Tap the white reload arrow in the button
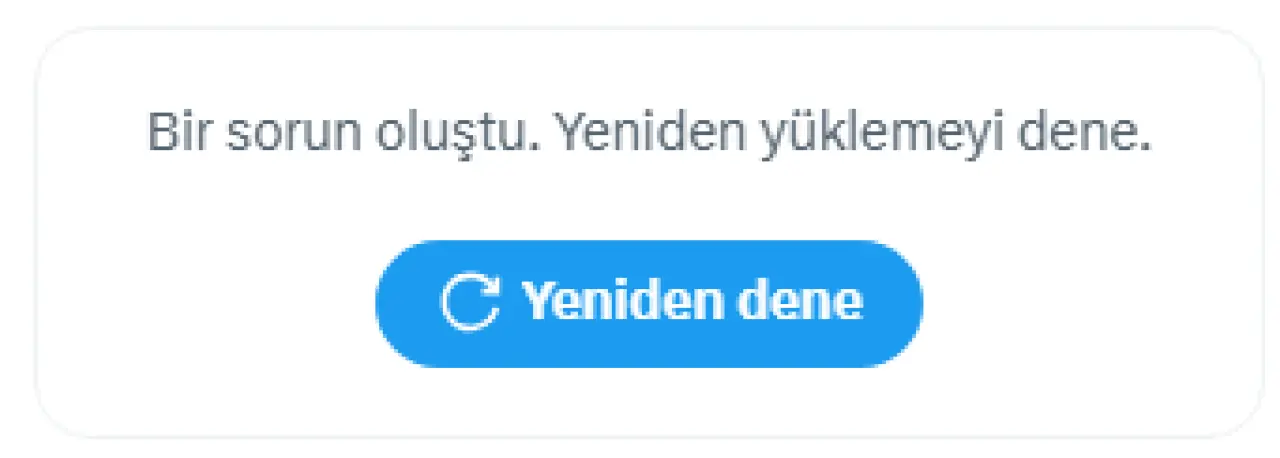Image resolution: width=1280 pixels, height=458 pixels. [x=469, y=303]
